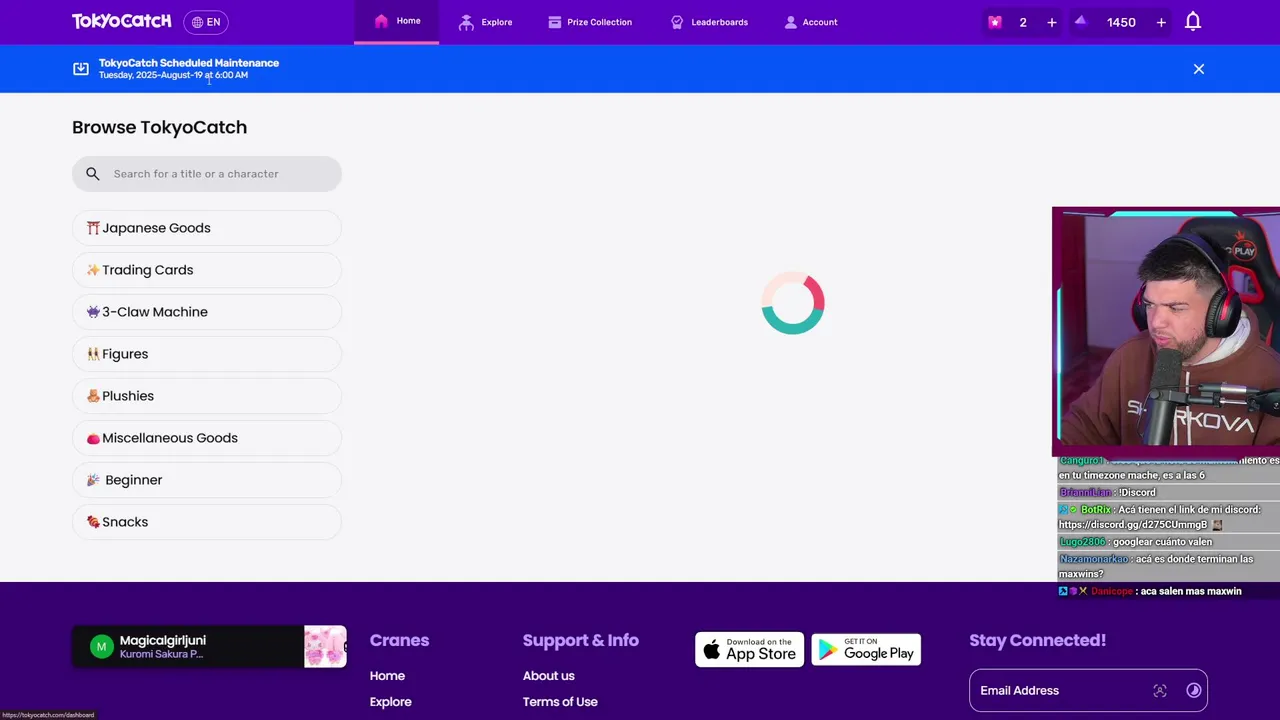Viewport: 1280px width, 720px height.
Task: Click the search magnifier icon
Action: (x=93, y=174)
